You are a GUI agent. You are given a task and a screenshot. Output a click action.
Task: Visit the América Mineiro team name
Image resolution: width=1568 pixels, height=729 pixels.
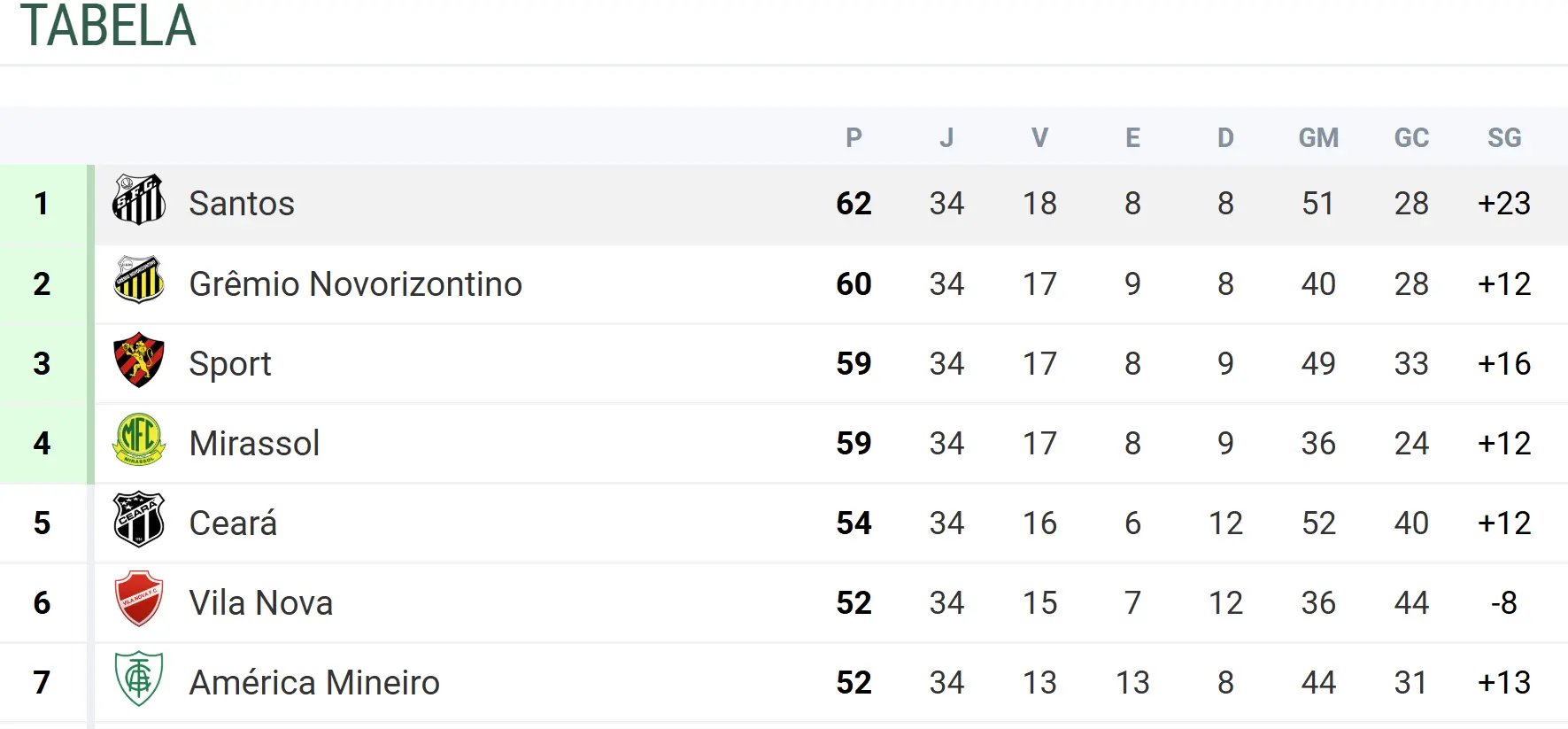pyautogui.click(x=314, y=683)
